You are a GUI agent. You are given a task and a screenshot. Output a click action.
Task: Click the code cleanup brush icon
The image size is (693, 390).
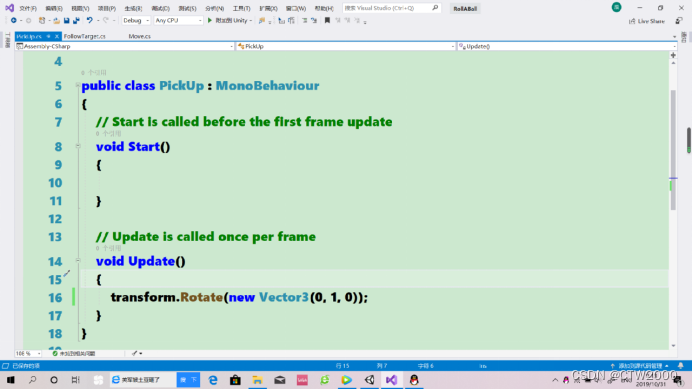[134, 353]
